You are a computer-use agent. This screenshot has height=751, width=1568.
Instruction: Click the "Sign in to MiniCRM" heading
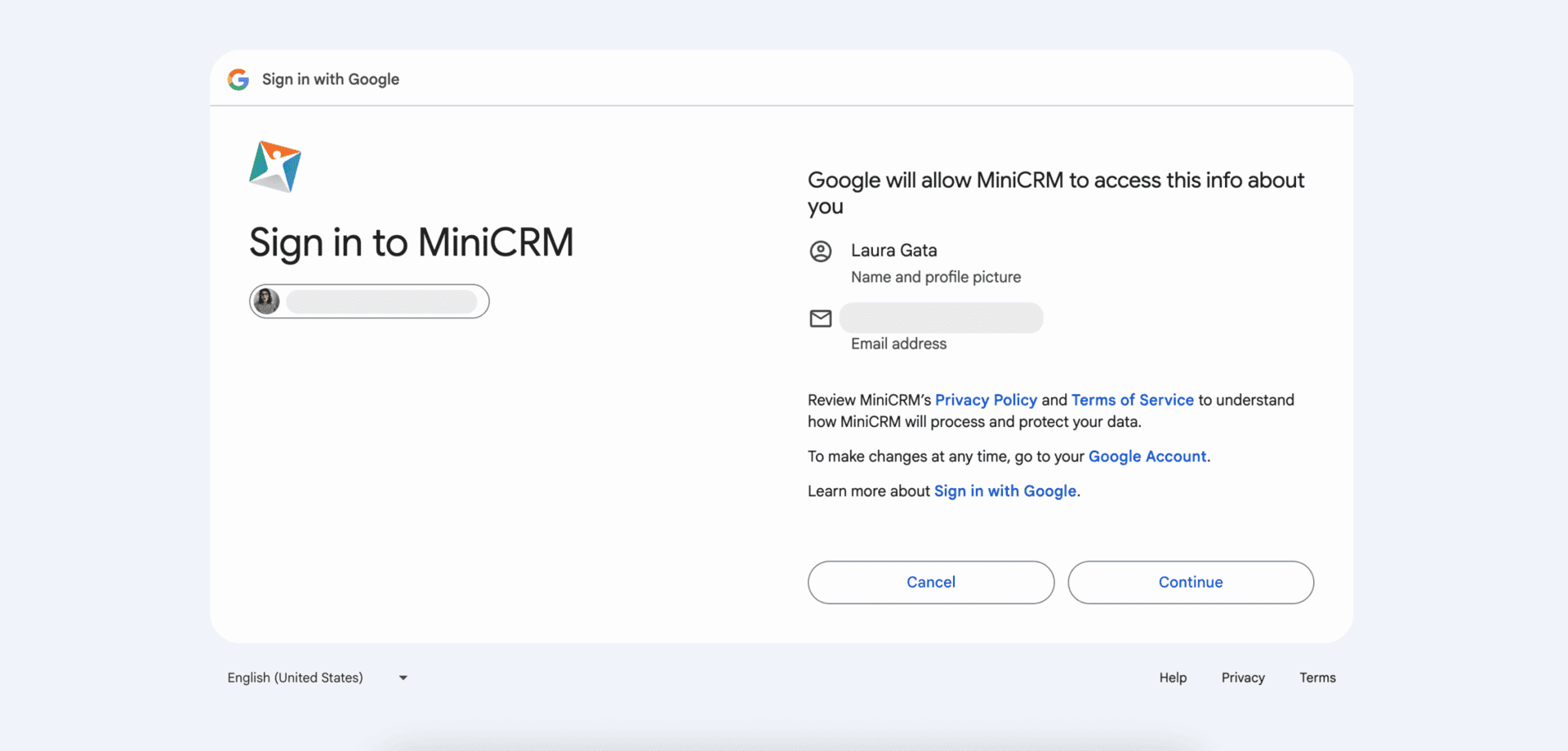coord(411,242)
